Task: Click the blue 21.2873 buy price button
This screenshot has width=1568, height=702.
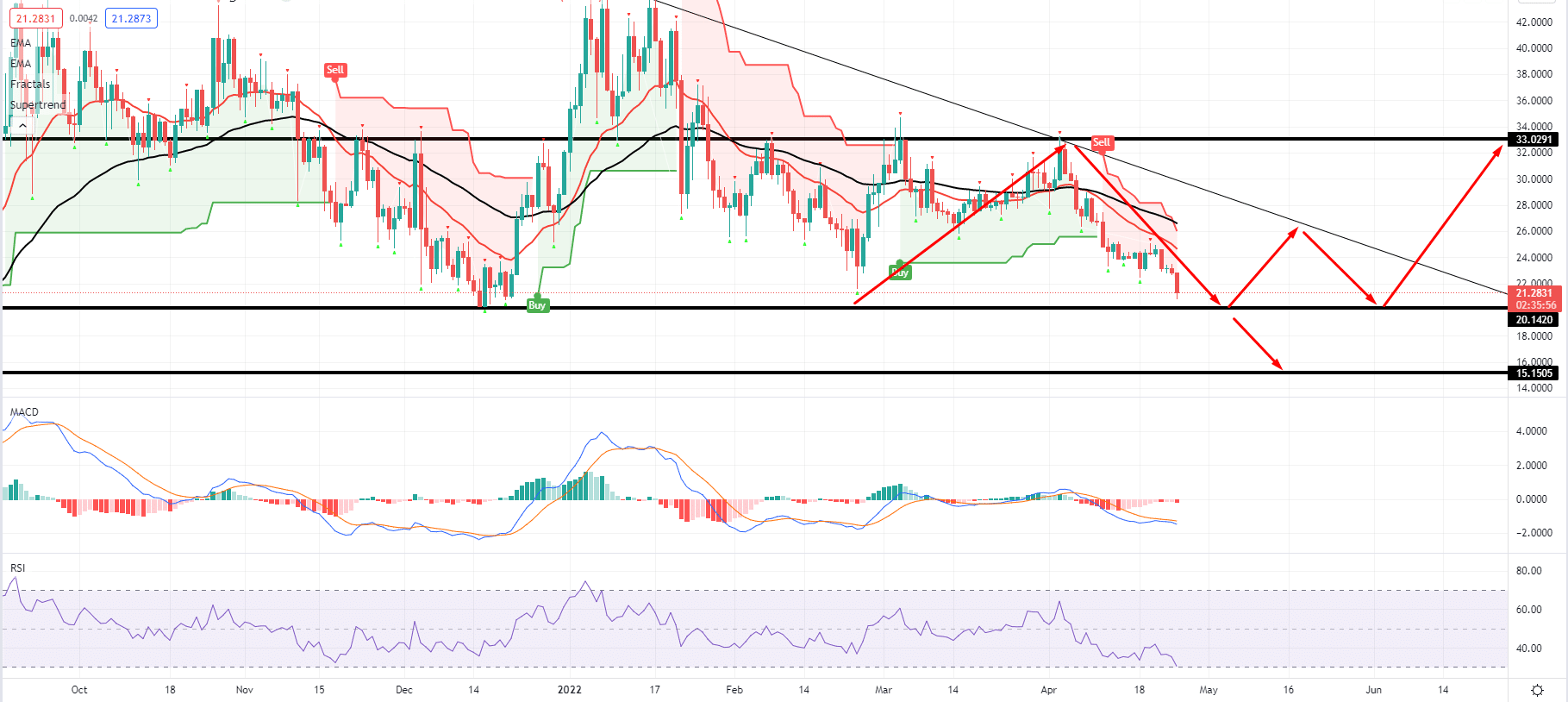Action: (x=131, y=18)
